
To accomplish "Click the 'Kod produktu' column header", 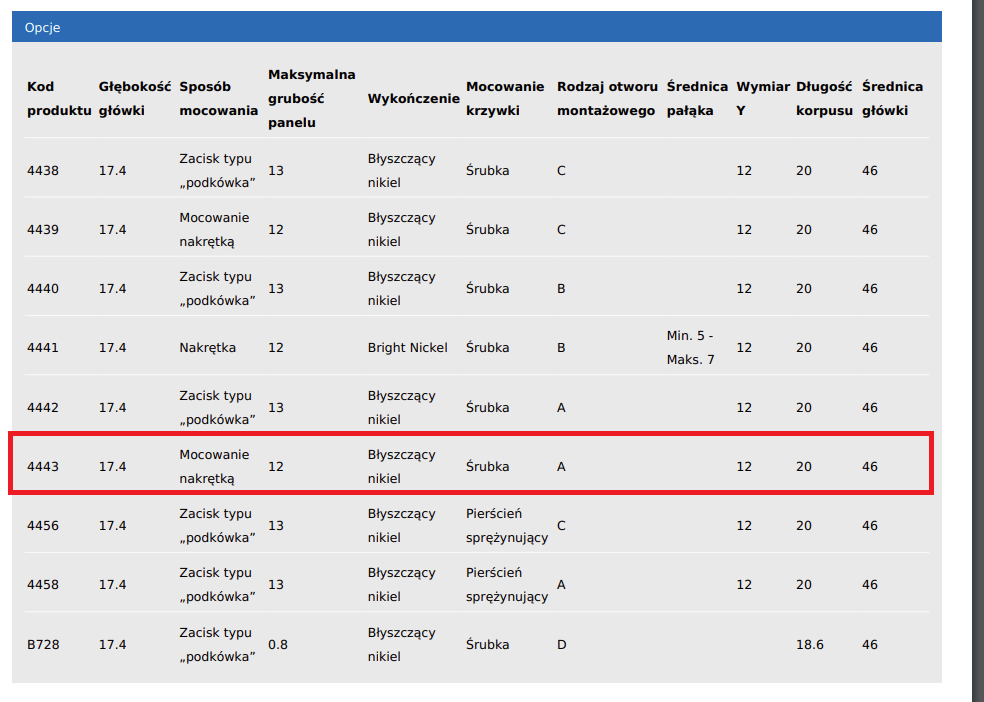I will [x=59, y=98].
